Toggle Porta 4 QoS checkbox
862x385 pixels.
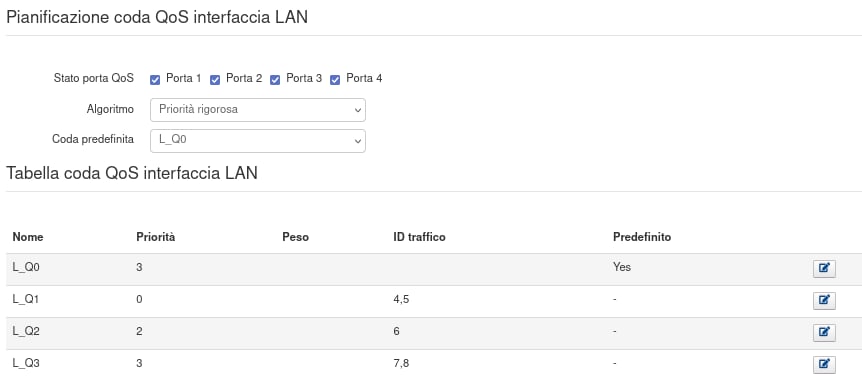[x=335, y=80]
